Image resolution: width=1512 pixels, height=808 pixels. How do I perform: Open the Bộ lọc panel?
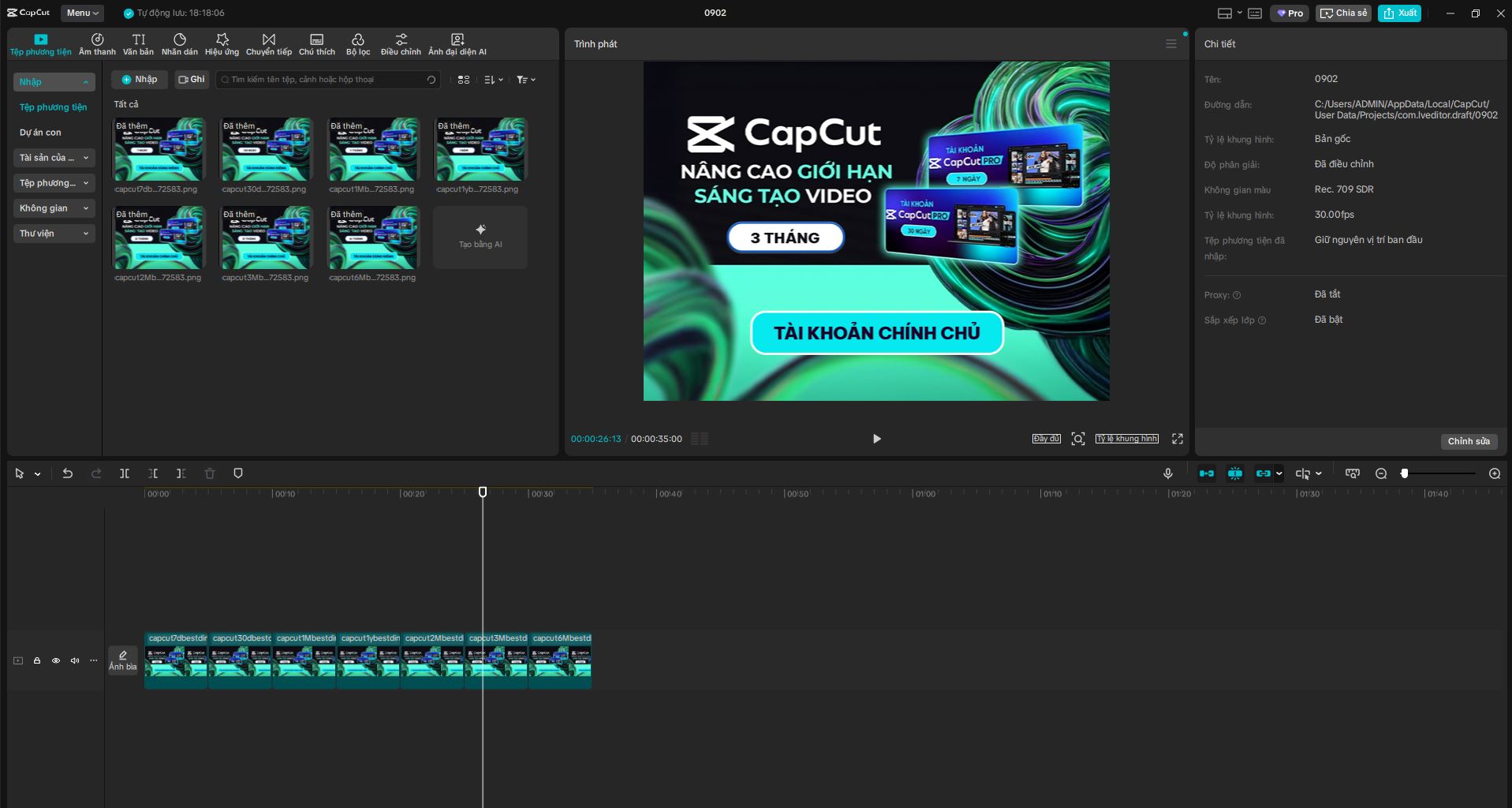pos(358,43)
